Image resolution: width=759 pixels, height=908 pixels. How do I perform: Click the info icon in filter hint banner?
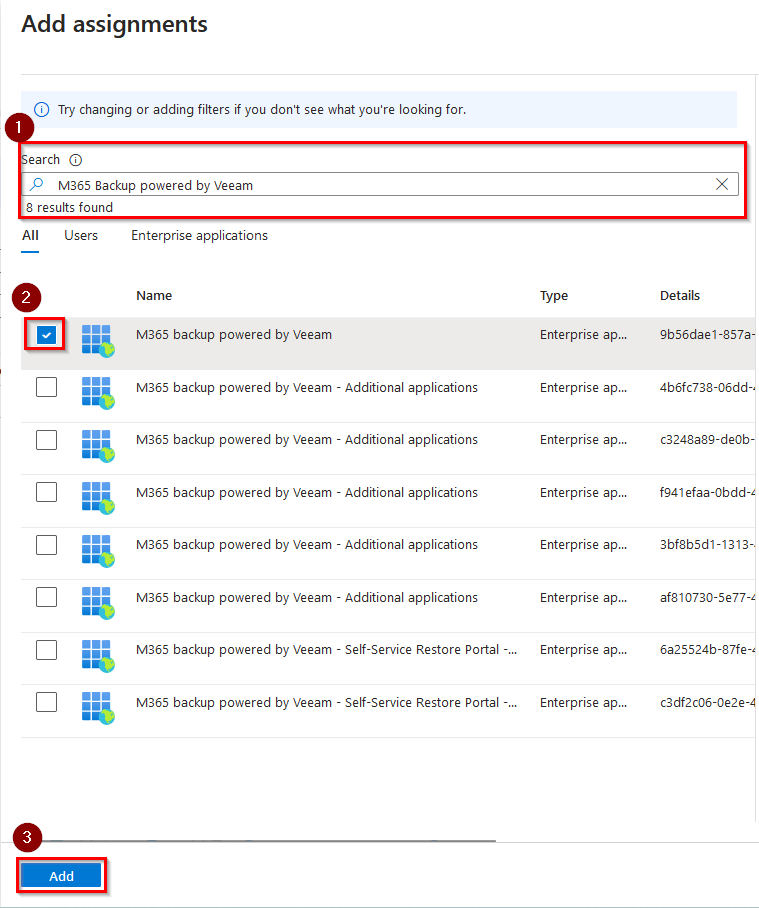[x=42, y=109]
